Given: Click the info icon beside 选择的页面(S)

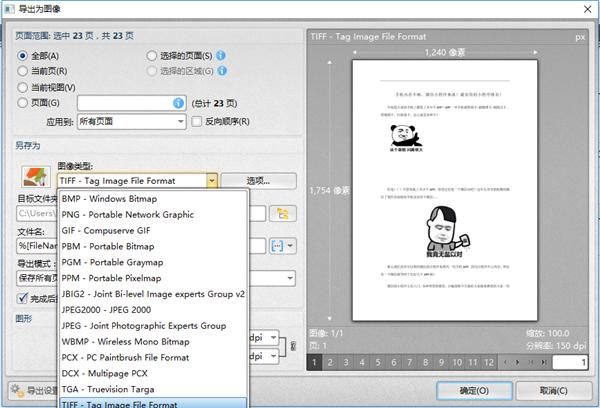Looking at the screenshot, I should pyautogui.click(x=221, y=55).
